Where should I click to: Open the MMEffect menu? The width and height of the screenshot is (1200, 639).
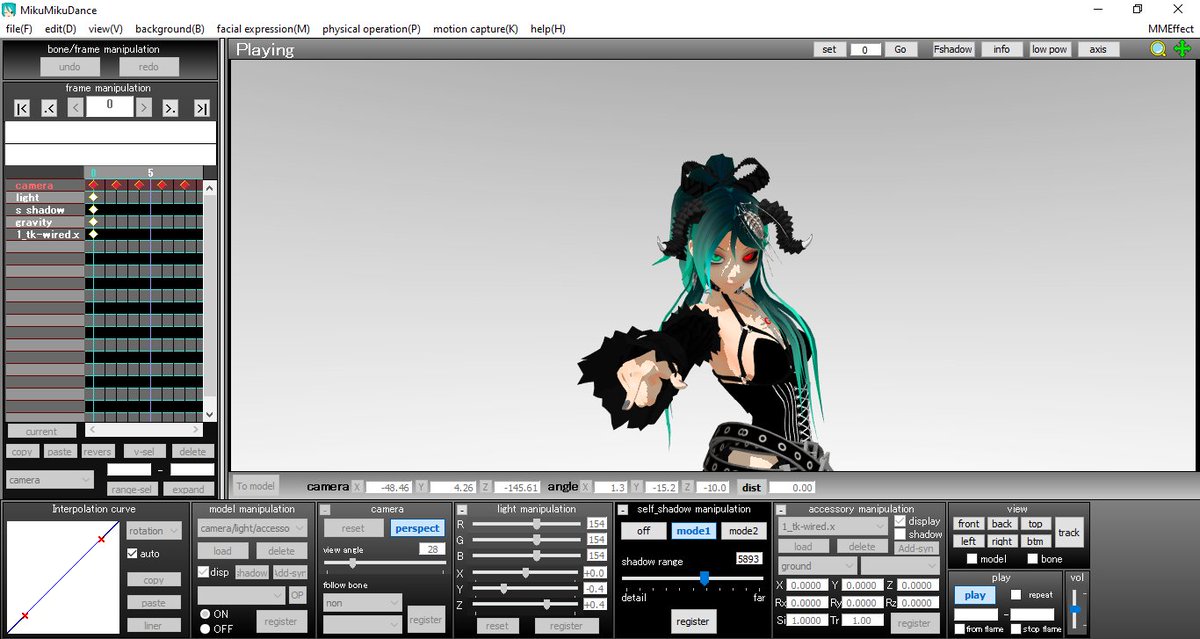pyautogui.click(x=1172, y=29)
